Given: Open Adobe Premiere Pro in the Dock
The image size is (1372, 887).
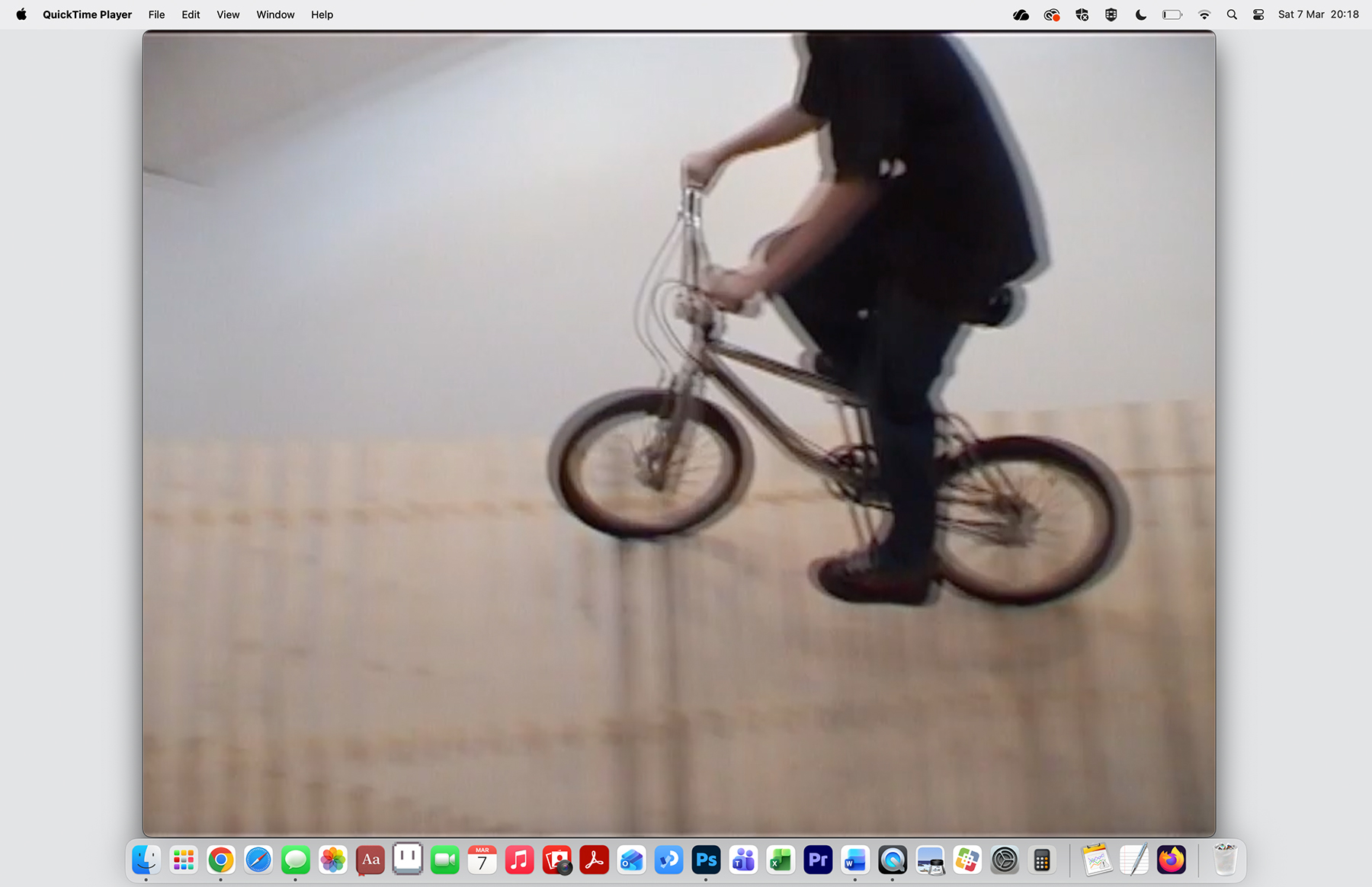Looking at the screenshot, I should (818, 860).
